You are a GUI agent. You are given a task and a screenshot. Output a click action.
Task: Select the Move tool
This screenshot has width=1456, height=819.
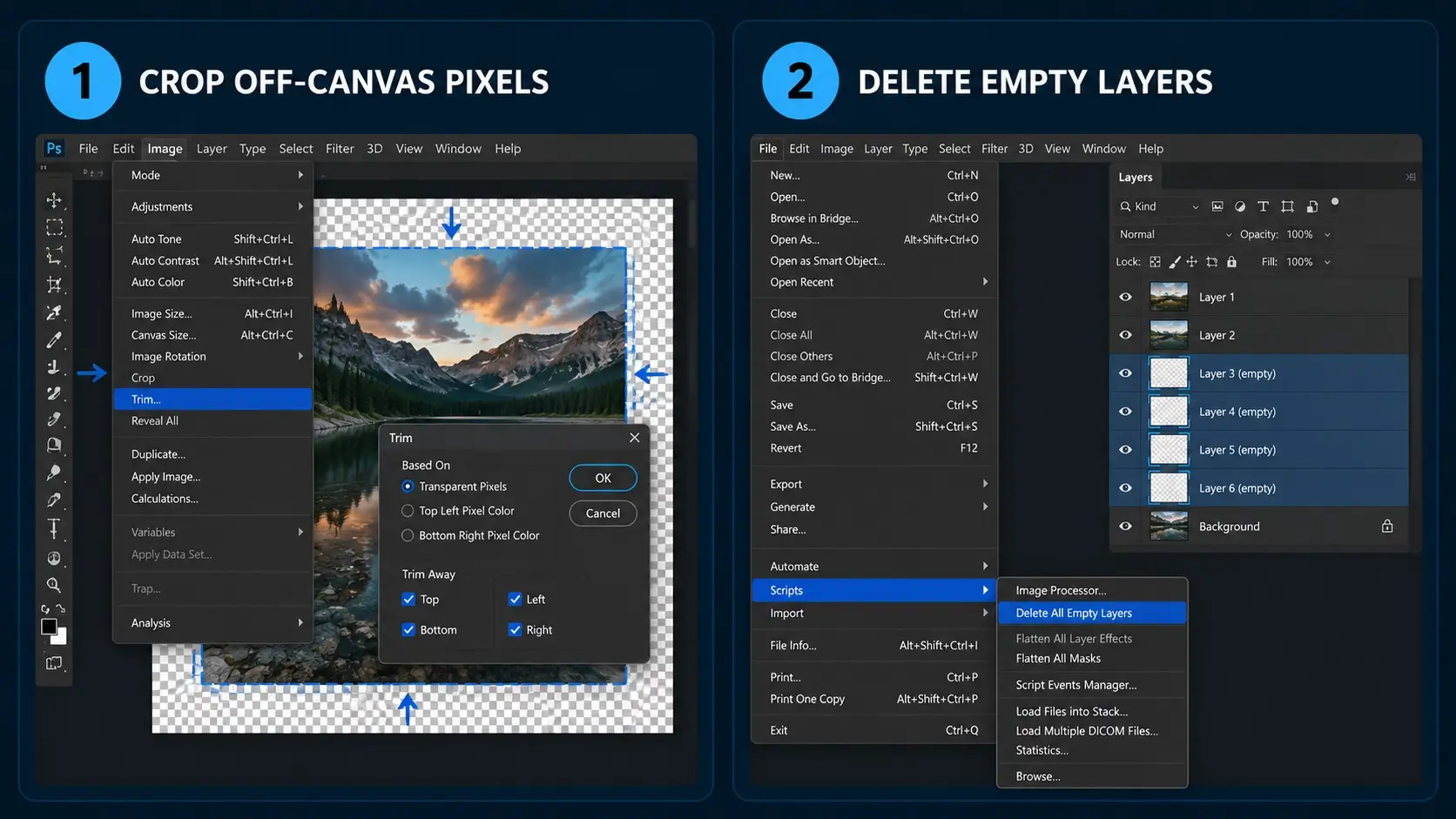(54, 200)
